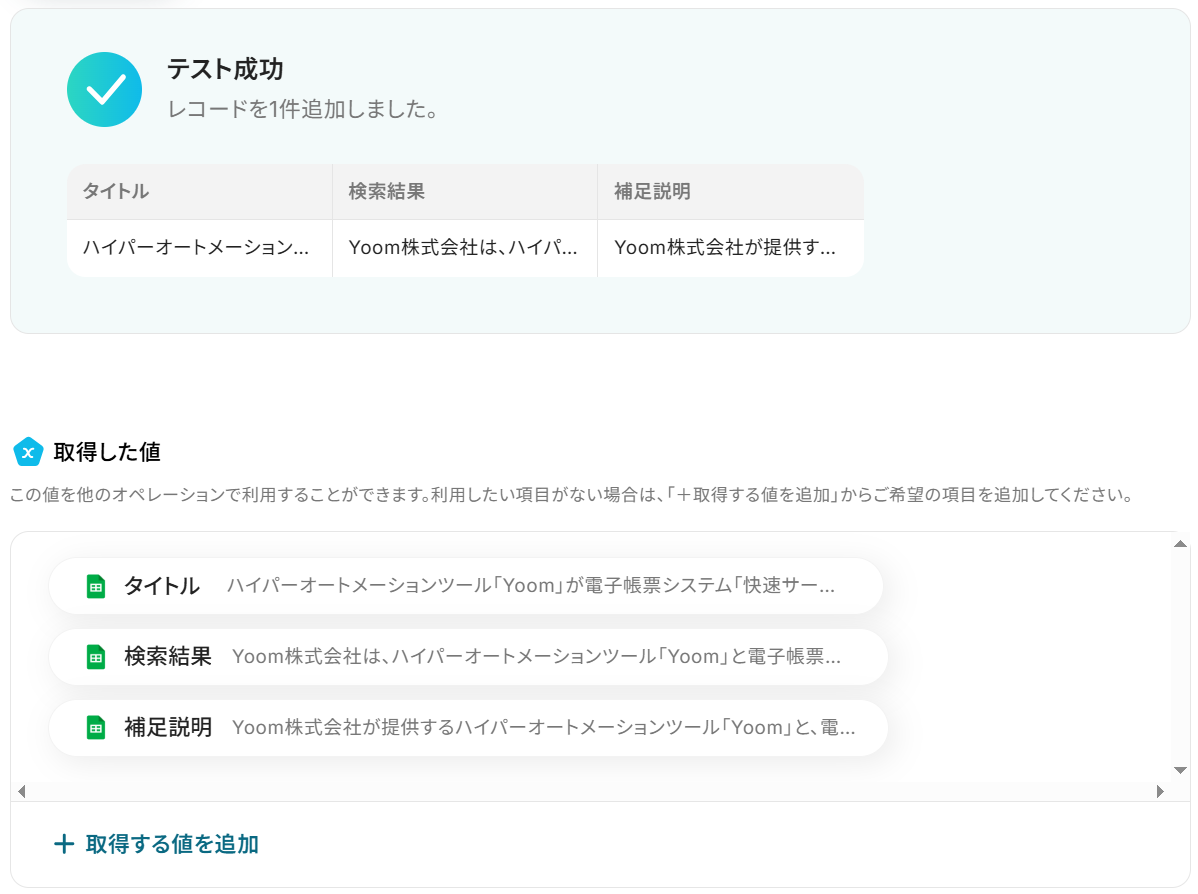Click the Google Sheets icon in the タイトル row
This screenshot has width=1198, height=894.
(96, 586)
